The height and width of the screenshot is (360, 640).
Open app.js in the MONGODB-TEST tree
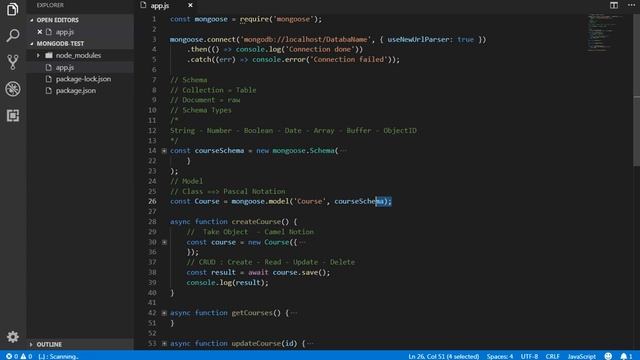[64, 67]
